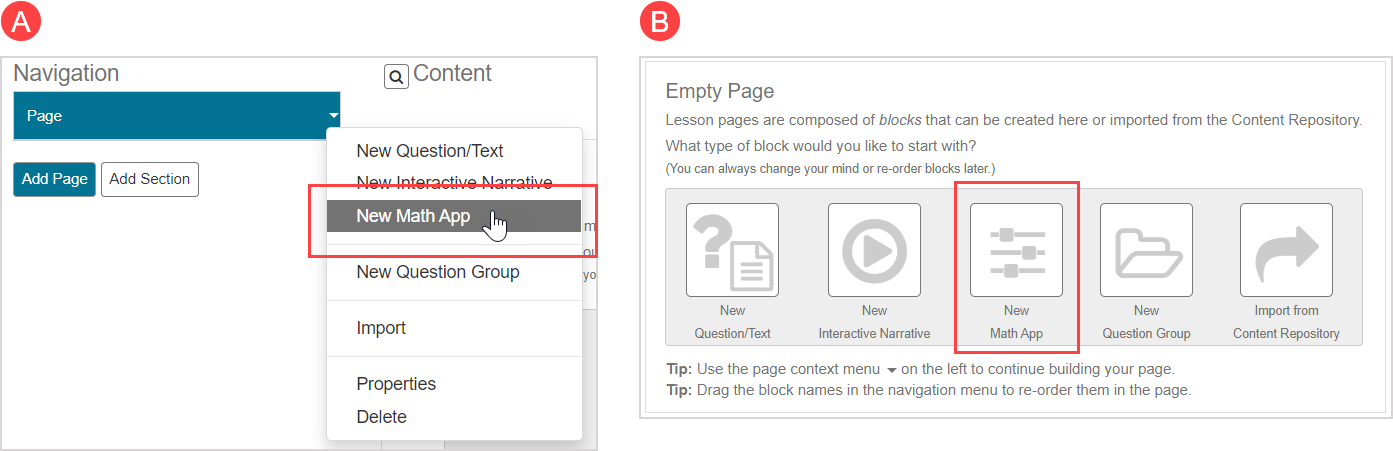The width and height of the screenshot is (1393, 451).
Task: Click the New Question Group folder icon
Action: (x=1146, y=250)
